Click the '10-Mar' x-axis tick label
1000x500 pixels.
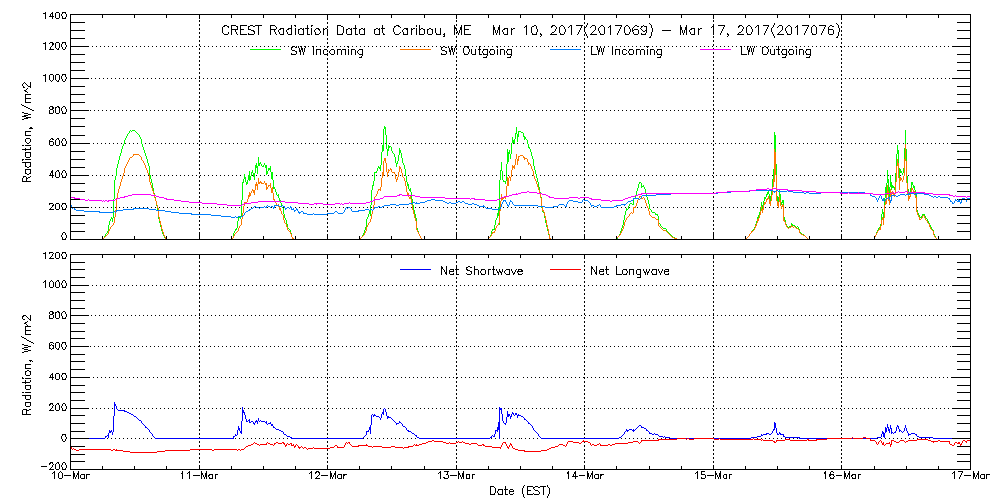click(x=72, y=477)
